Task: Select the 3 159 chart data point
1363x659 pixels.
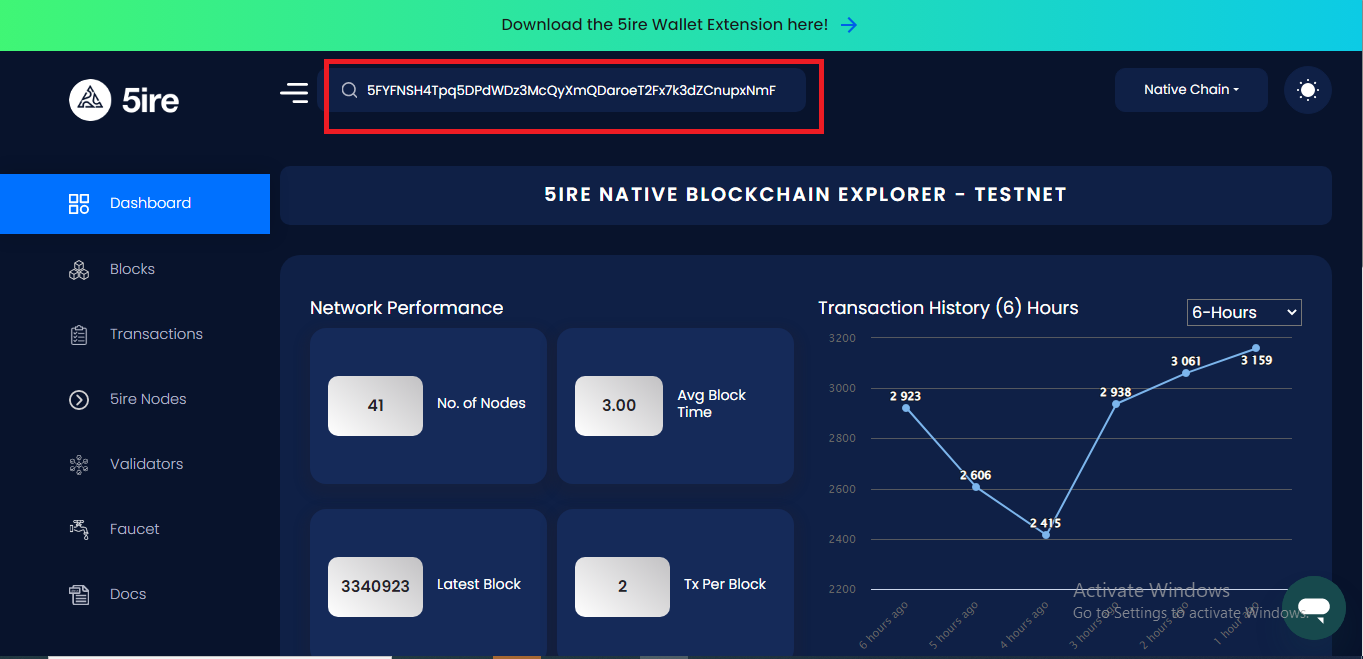Action: pos(1256,348)
